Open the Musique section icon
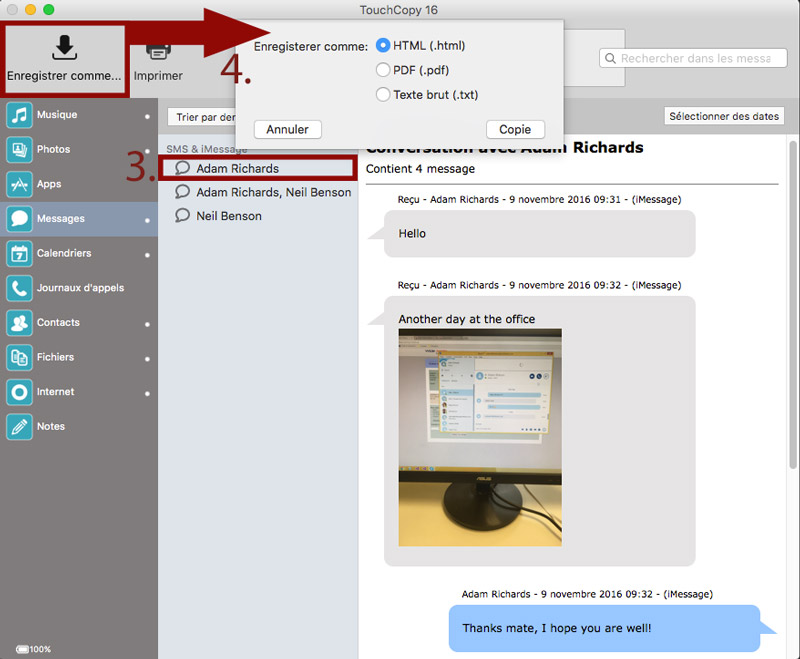800x659 pixels. click(19, 115)
